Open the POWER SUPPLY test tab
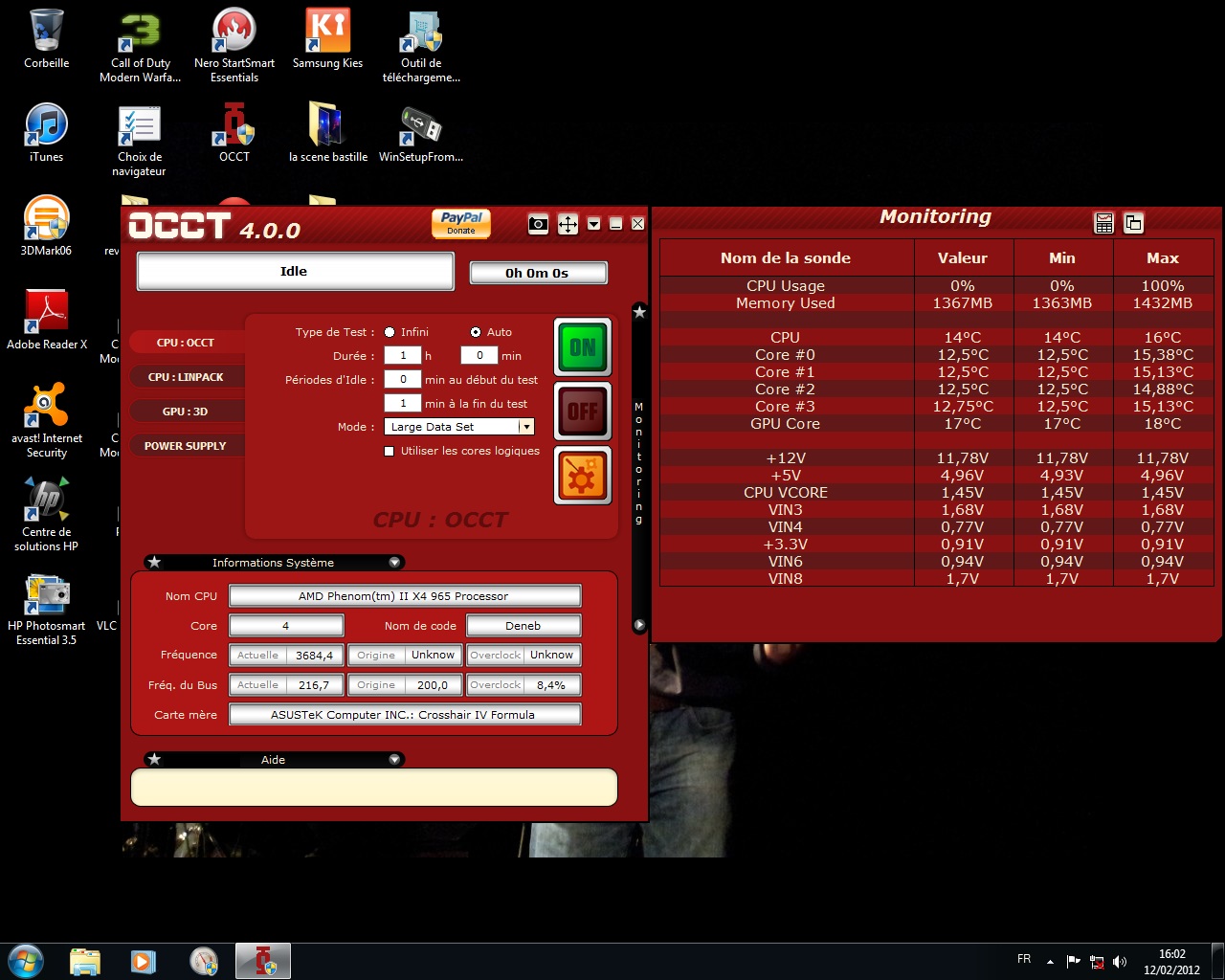The height and width of the screenshot is (980, 1225). coord(185,446)
